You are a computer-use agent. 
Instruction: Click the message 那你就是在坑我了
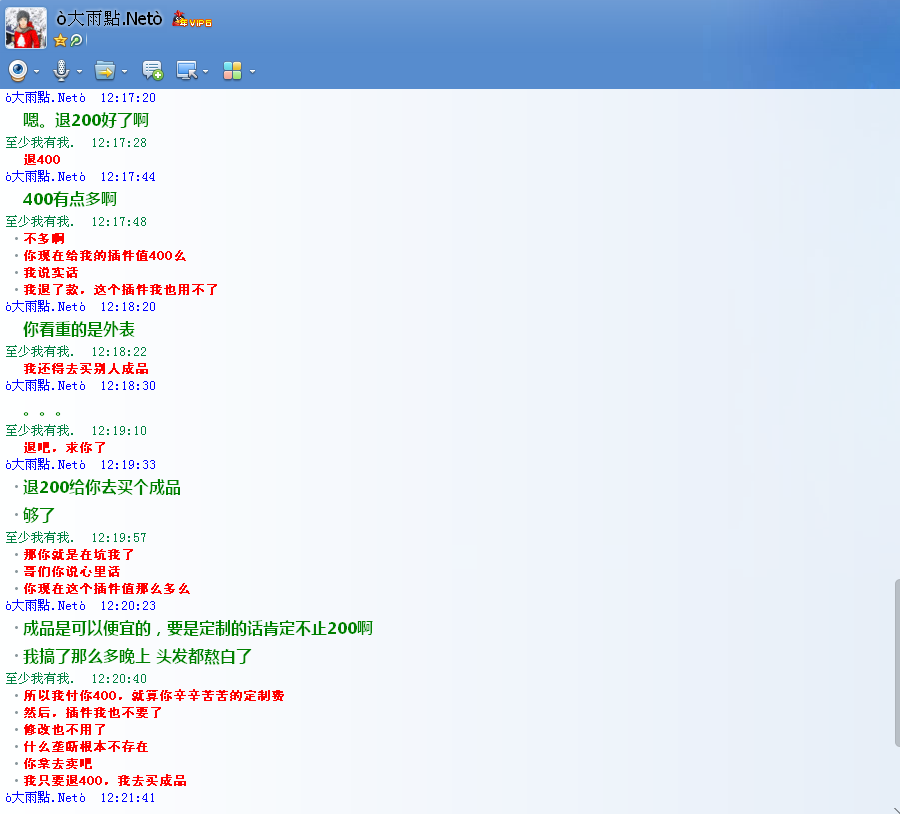(x=79, y=555)
